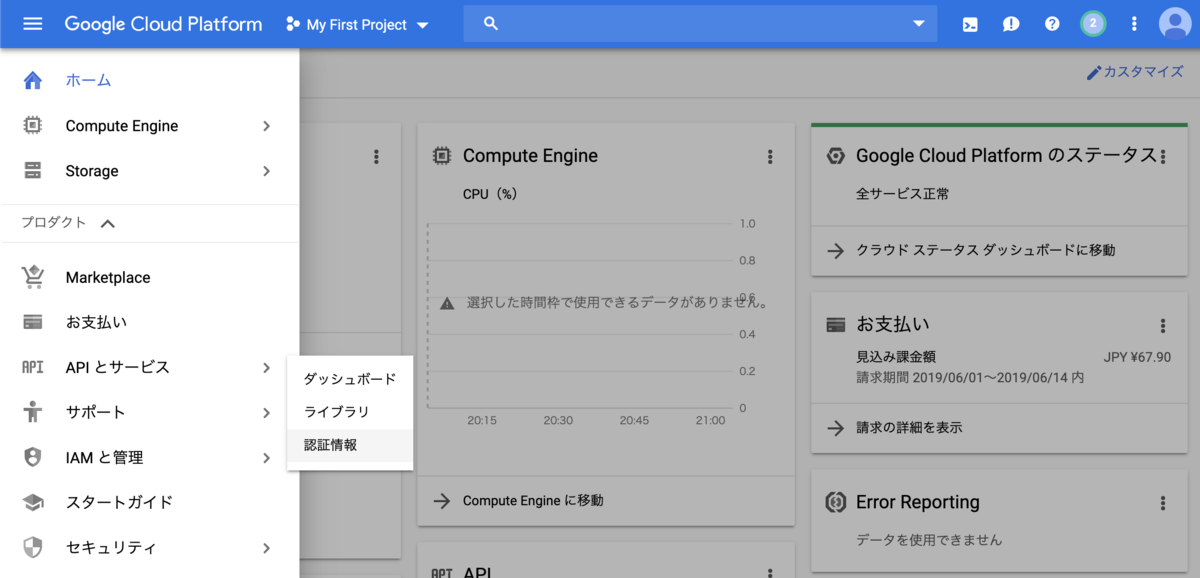
Task: Open the My First Project selector dropdown
Action: coord(358,25)
